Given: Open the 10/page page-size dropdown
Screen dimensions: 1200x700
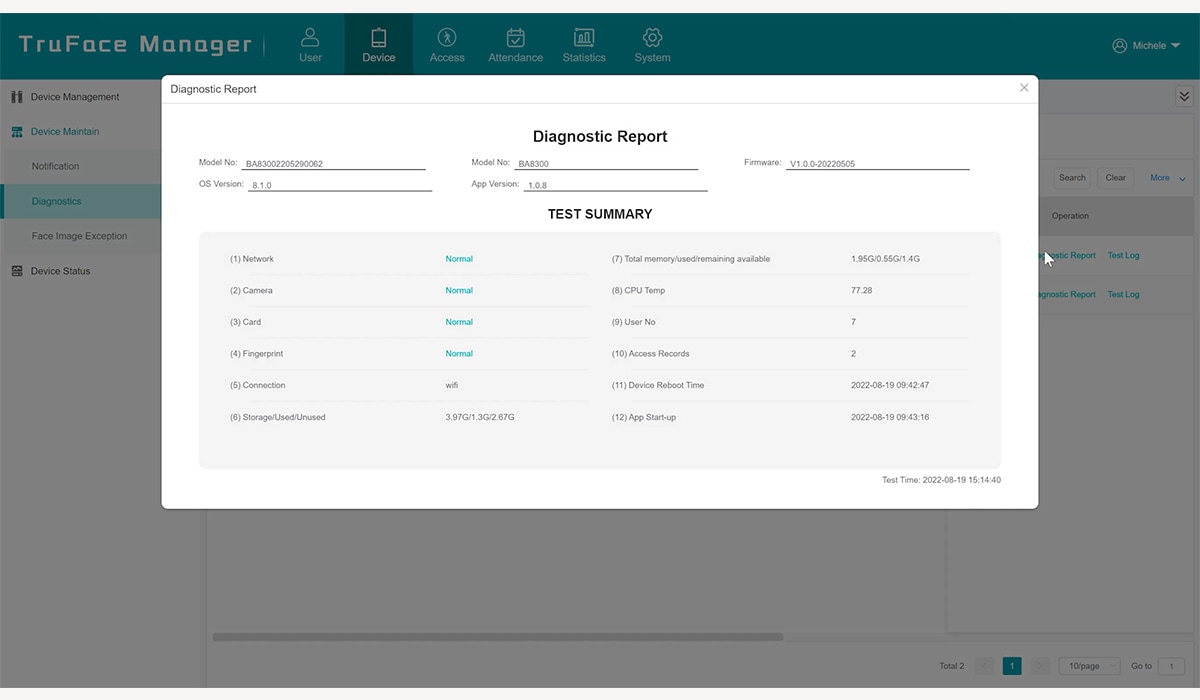Looking at the screenshot, I should [1088, 665].
